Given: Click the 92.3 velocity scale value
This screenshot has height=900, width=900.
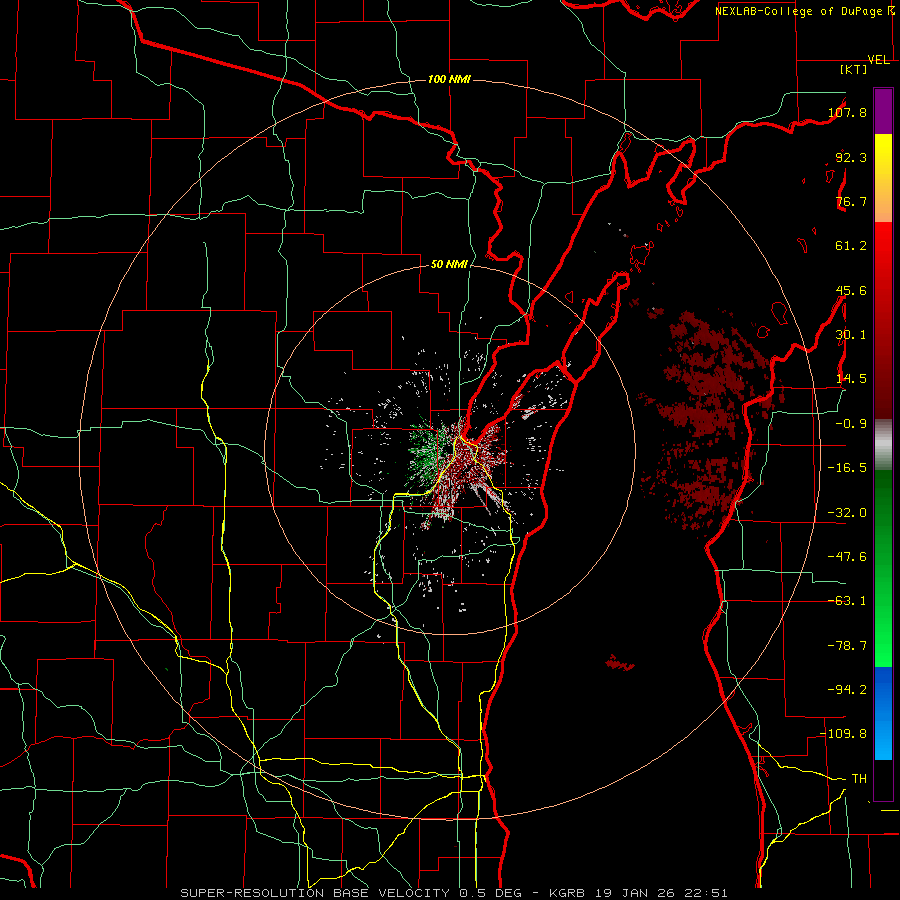Looking at the screenshot, I should tap(851, 157).
